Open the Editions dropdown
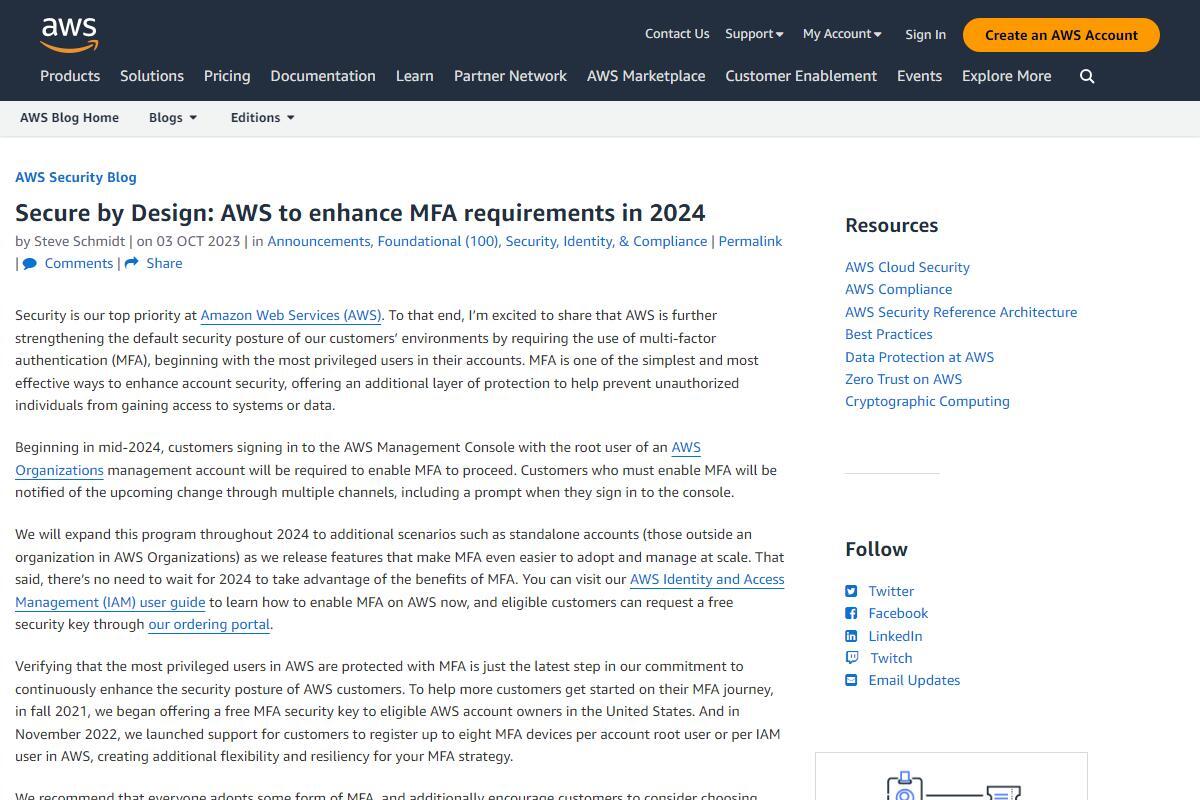 (263, 118)
